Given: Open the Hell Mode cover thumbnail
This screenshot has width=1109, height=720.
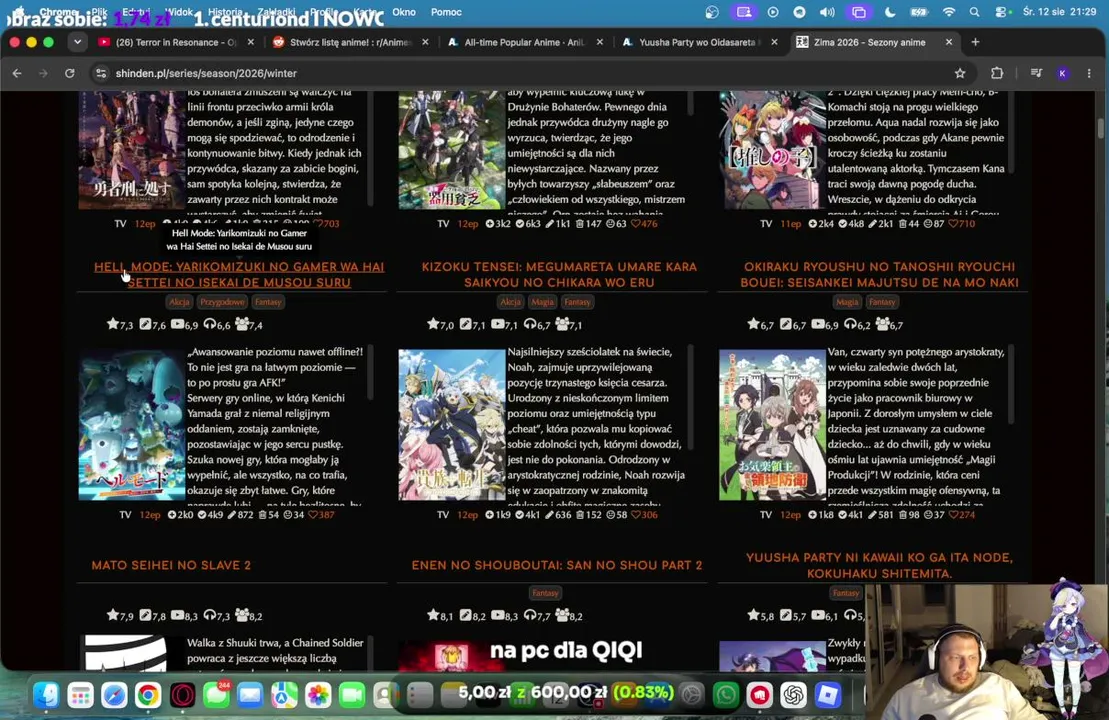Looking at the screenshot, I should click(x=132, y=424).
